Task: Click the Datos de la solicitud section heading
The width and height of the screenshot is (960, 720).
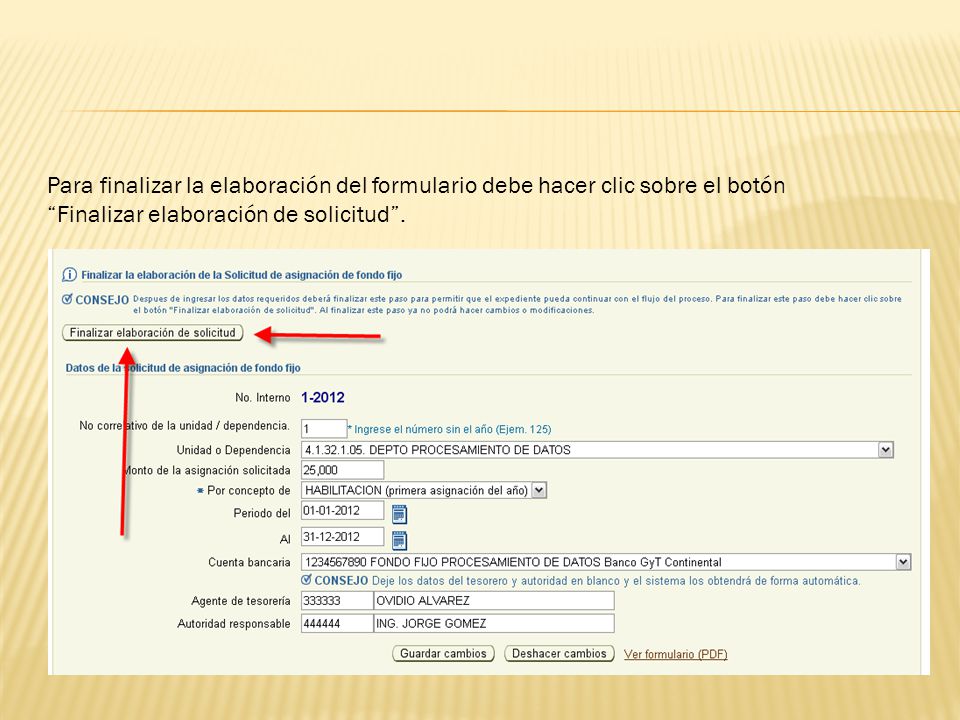Action: [183, 368]
